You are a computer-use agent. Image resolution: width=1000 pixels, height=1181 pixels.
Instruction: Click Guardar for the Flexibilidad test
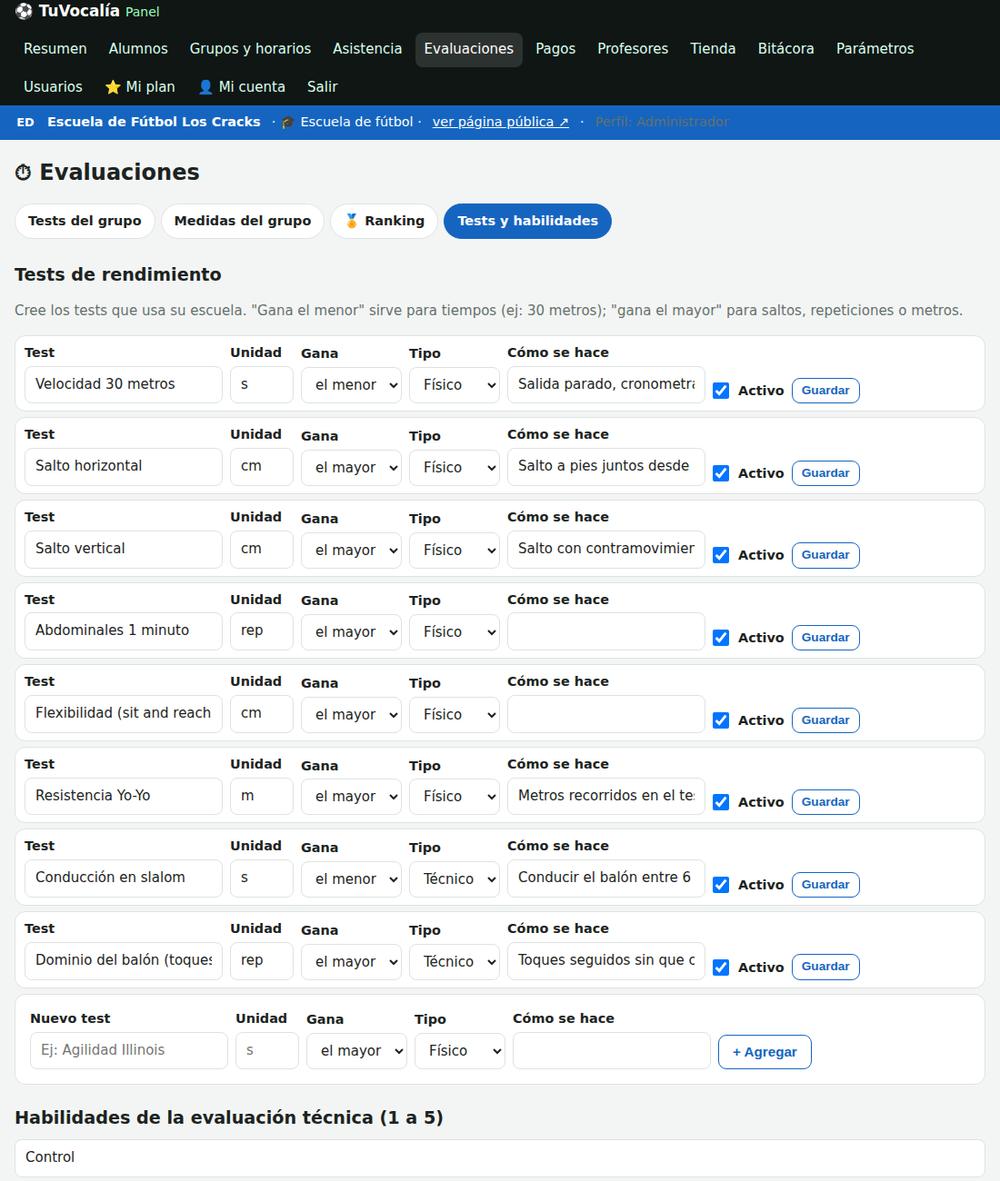coord(825,720)
